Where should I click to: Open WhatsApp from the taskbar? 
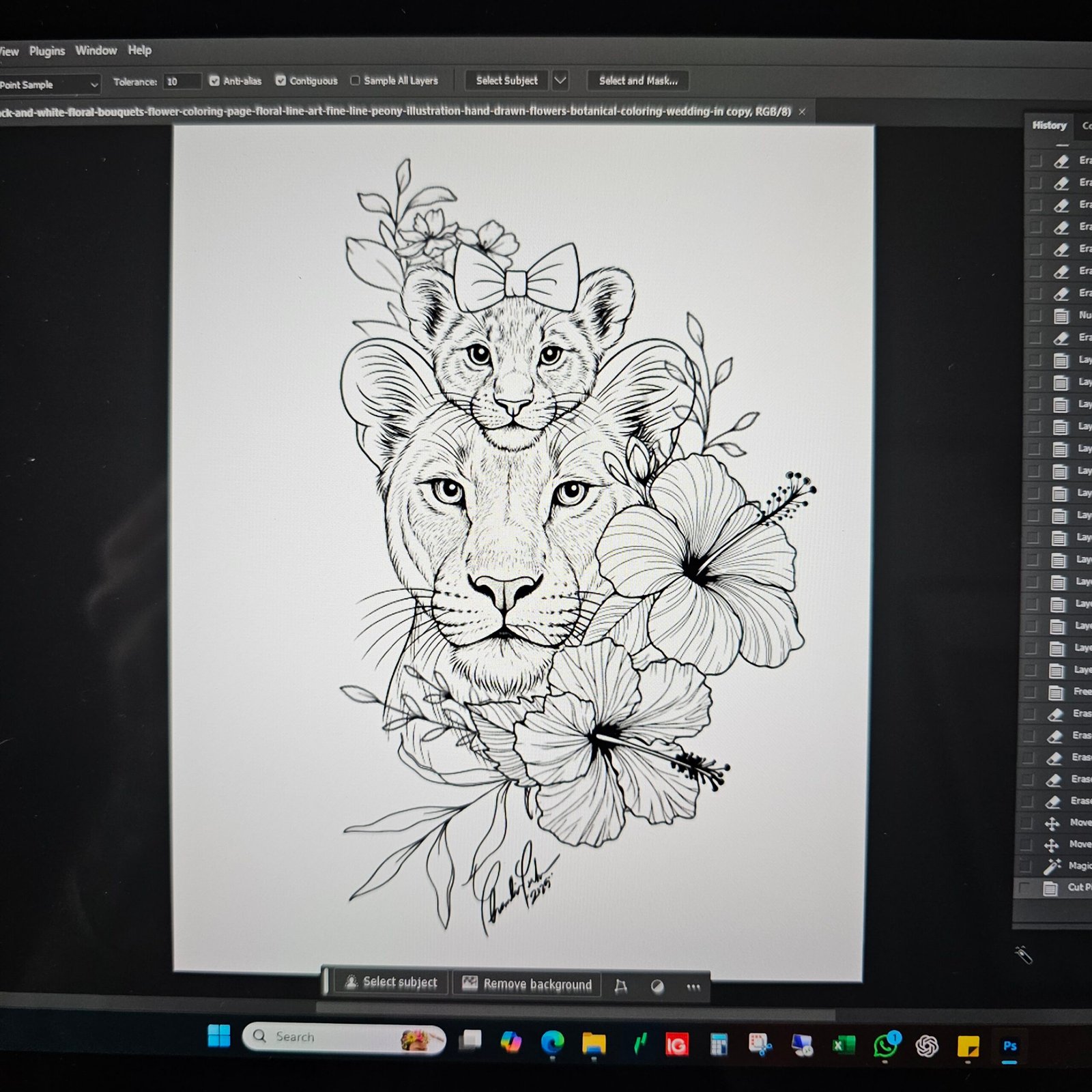(x=885, y=1046)
